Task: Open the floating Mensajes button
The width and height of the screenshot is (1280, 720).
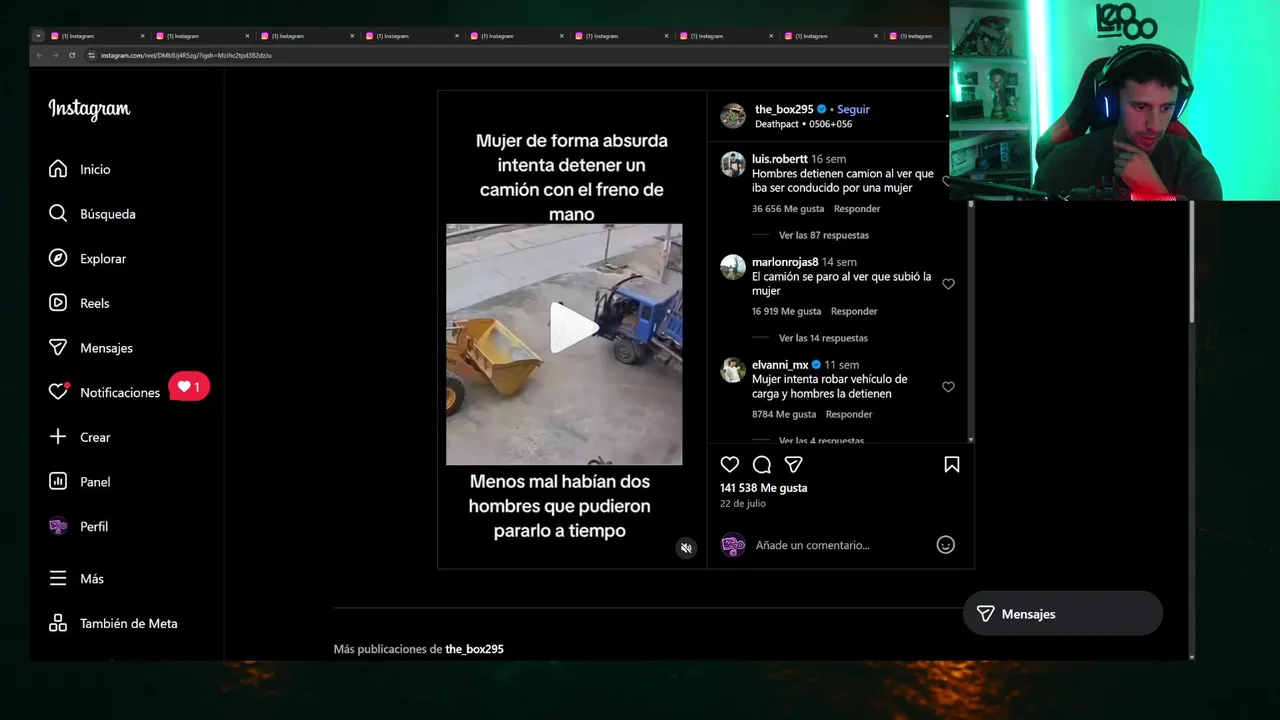Action: point(1062,614)
